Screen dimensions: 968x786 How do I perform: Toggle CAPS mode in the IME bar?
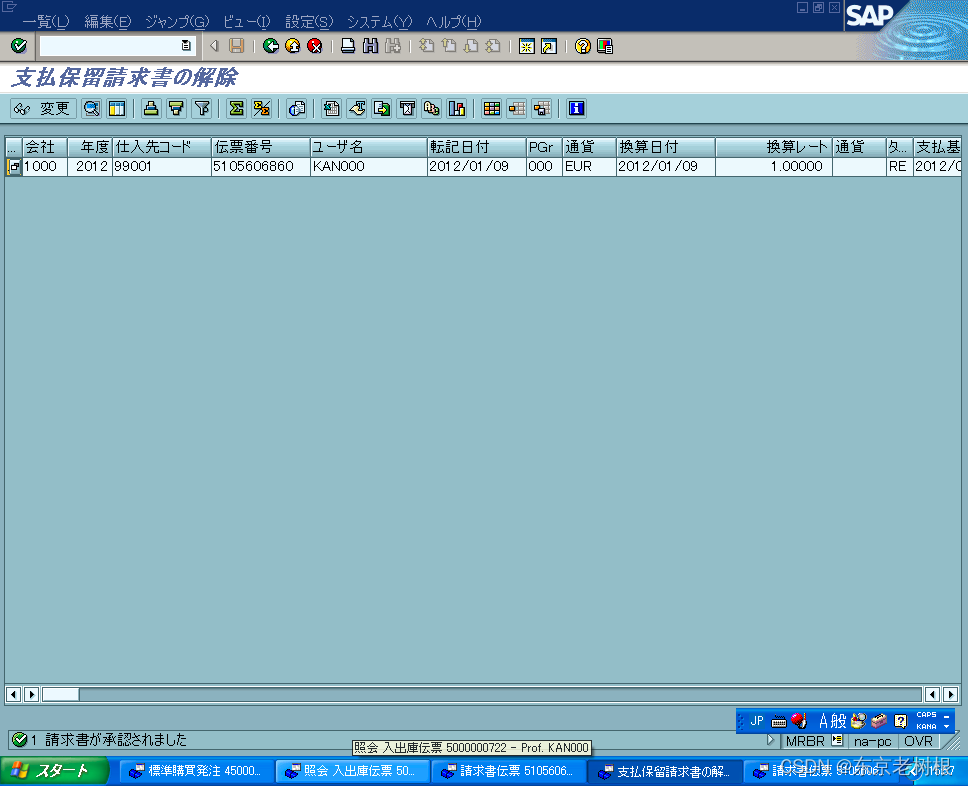click(x=925, y=716)
